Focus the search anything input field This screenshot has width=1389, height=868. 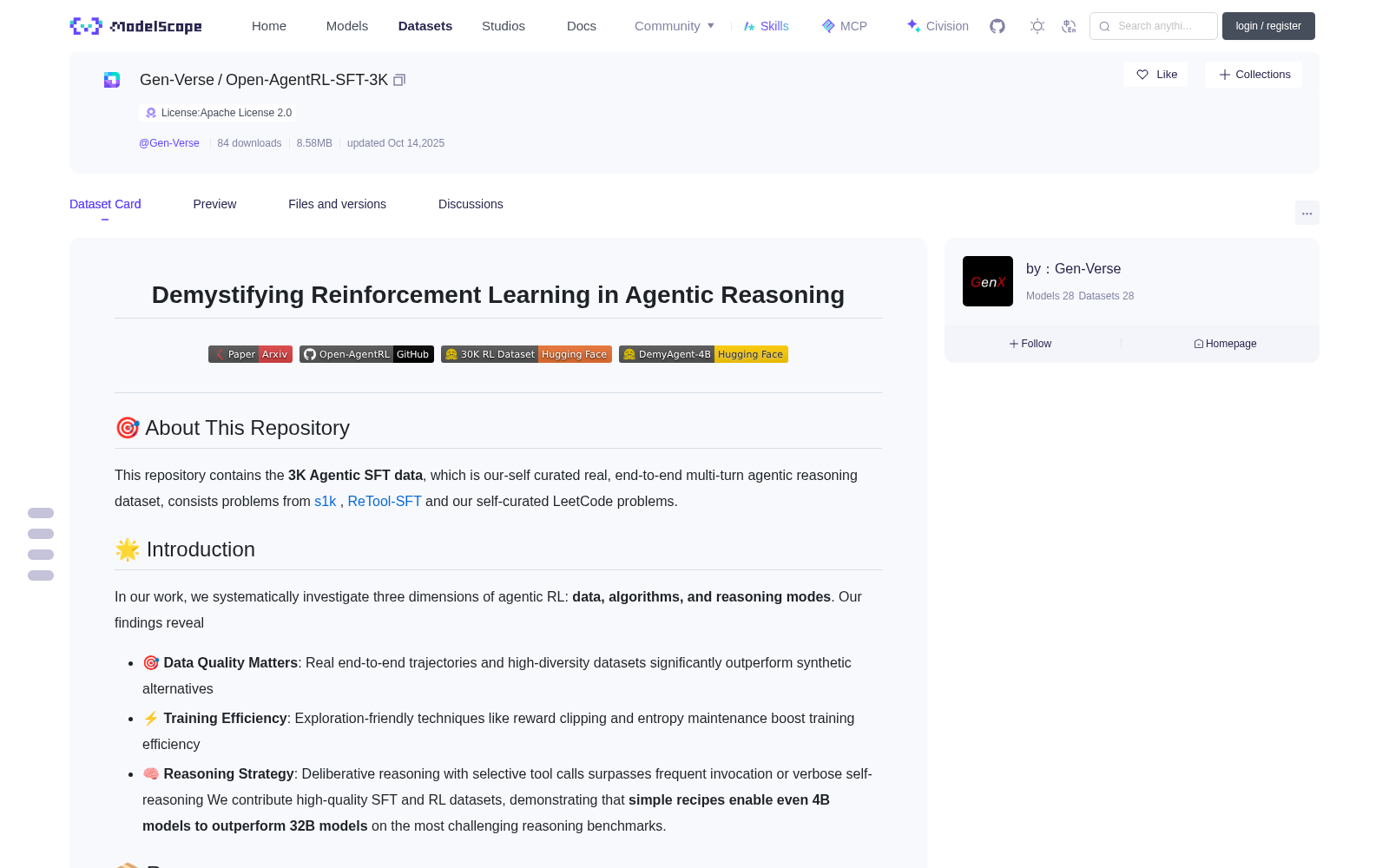1154,26
